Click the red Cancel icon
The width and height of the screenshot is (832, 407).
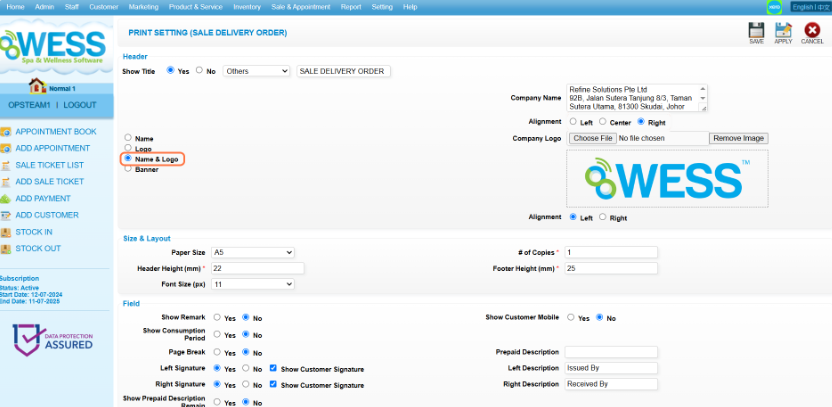[x=812, y=30]
